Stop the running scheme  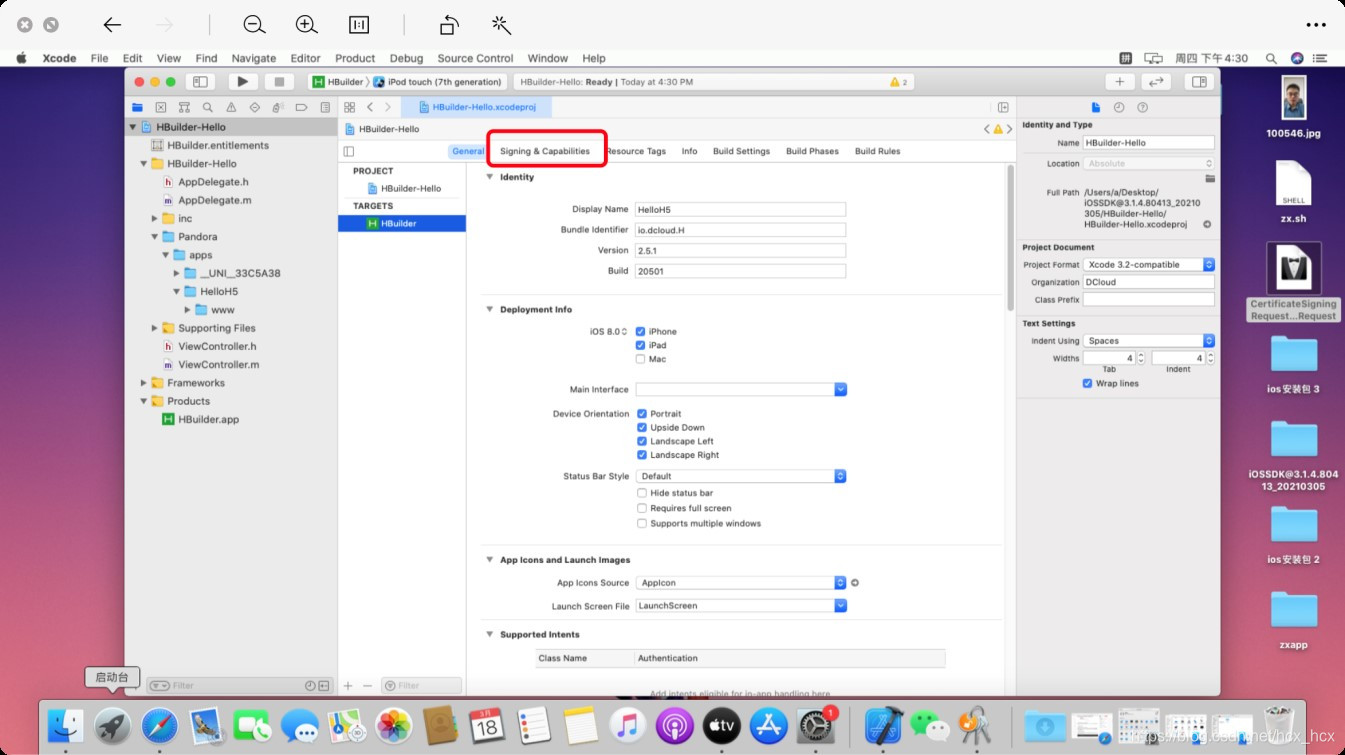(x=280, y=82)
